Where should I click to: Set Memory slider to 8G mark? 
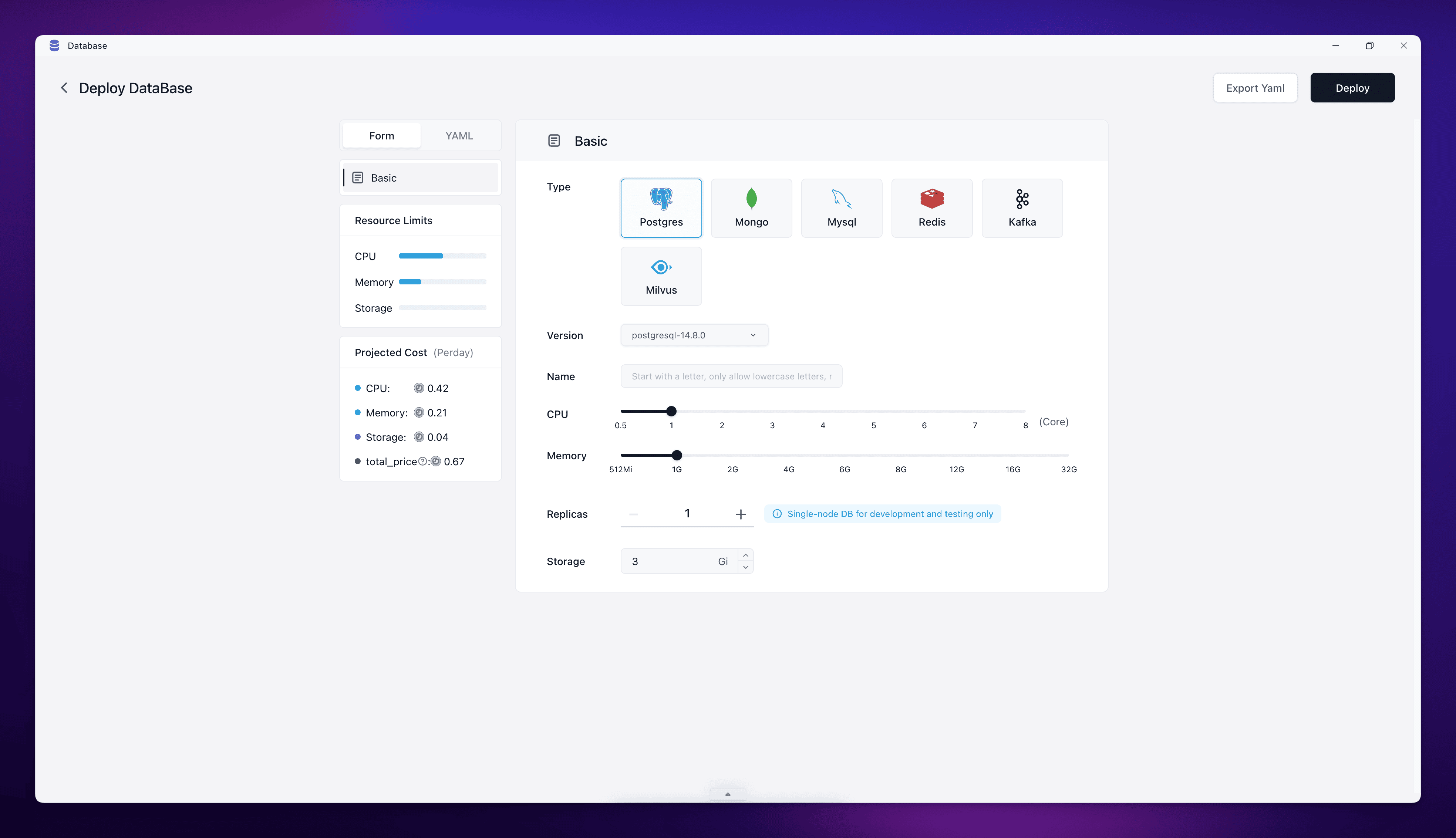[x=901, y=455]
